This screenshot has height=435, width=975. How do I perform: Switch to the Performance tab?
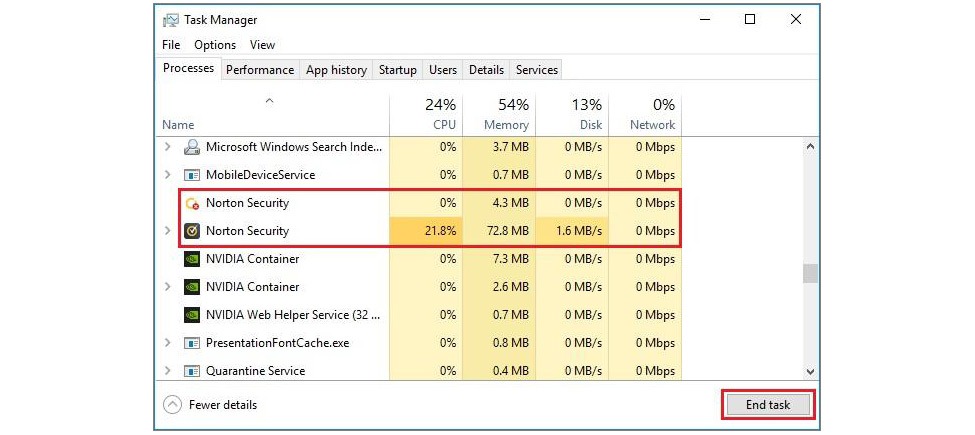[x=260, y=70]
